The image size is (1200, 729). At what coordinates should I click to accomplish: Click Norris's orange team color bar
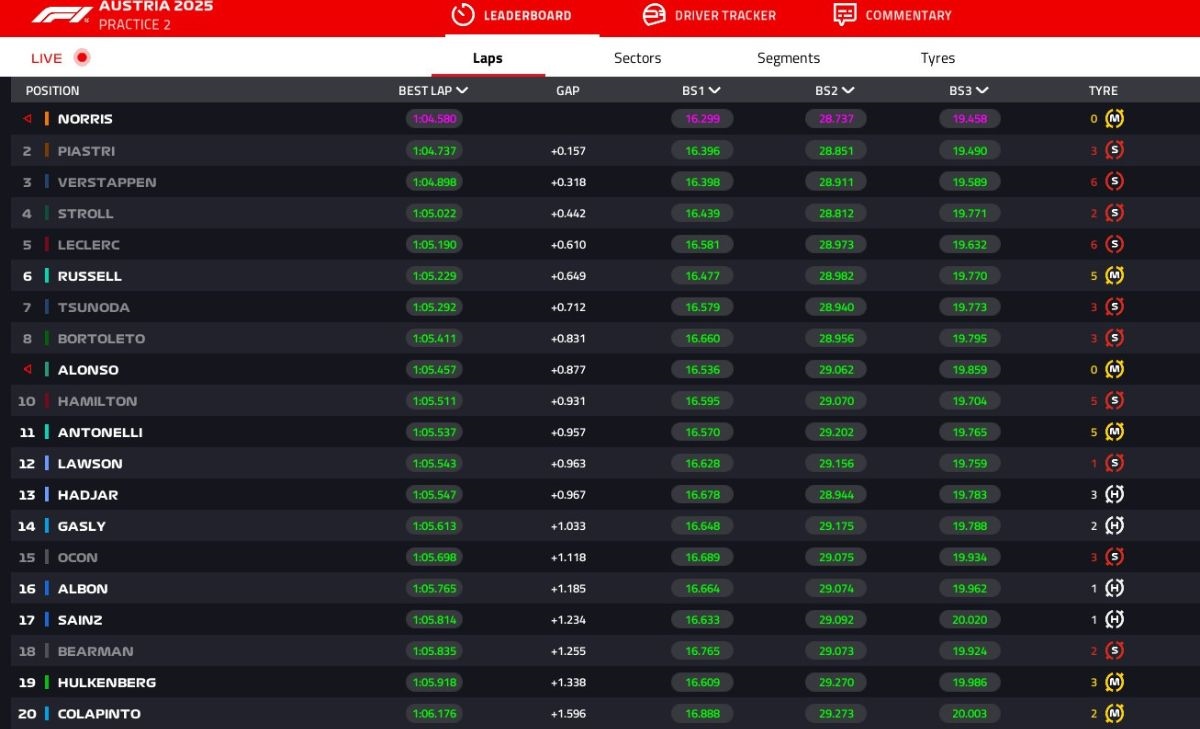coord(47,119)
